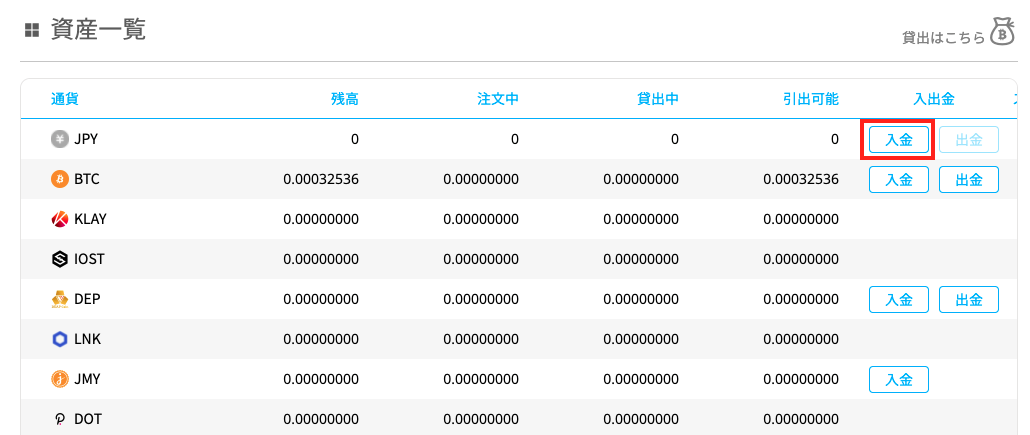Click DEP 貸出中 value
This screenshot has width=1030, height=435.
point(641,300)
